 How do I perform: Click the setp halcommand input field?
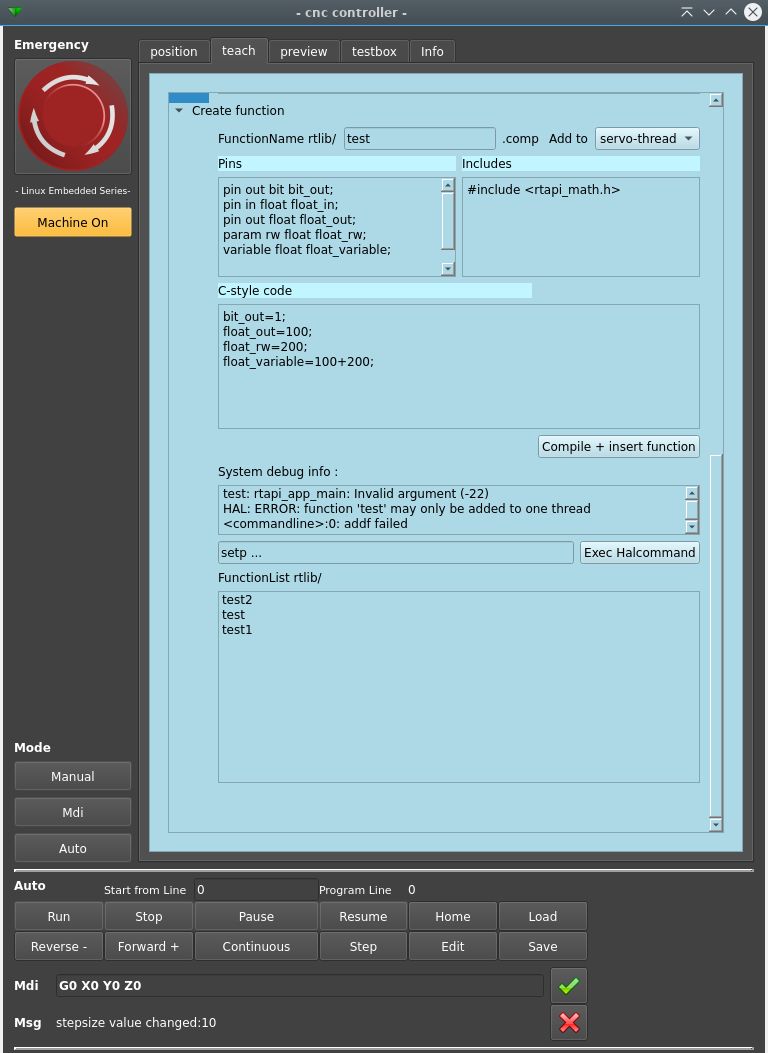tap(395, 553)
